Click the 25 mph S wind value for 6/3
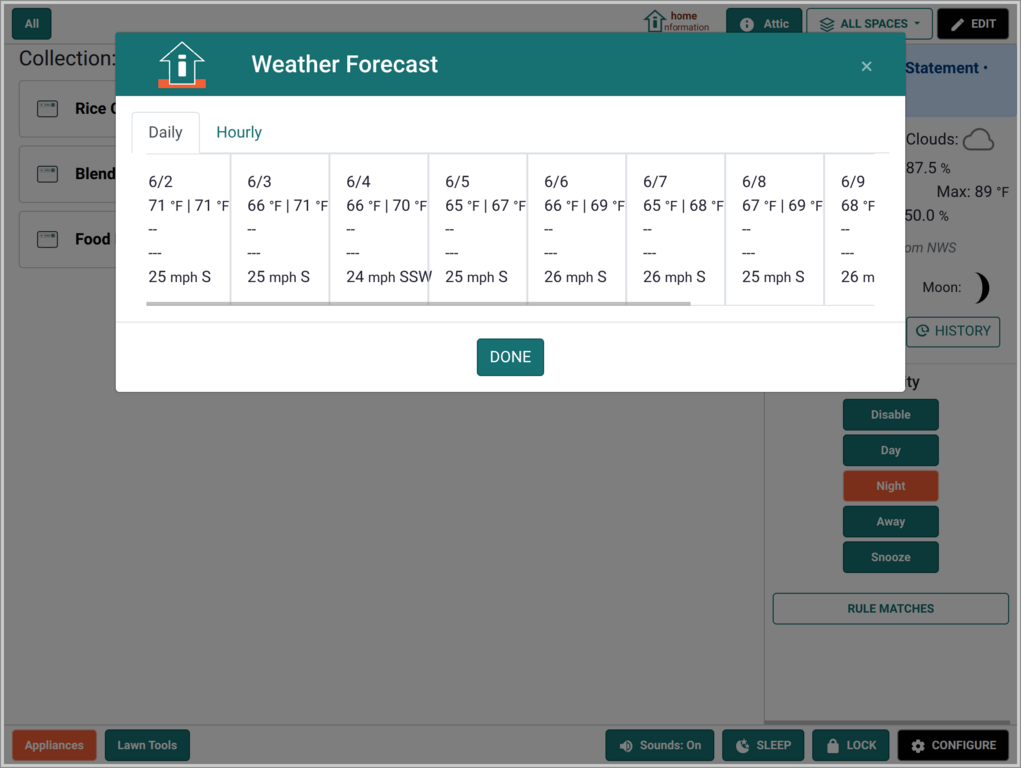The image size is (1021, 768). pos(278,277)
